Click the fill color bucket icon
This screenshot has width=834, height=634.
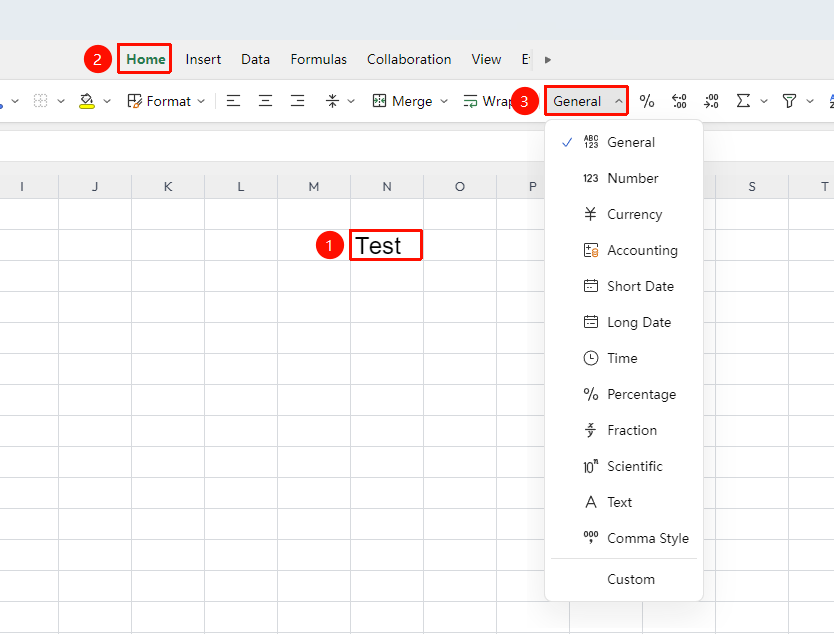click(87, 101)
